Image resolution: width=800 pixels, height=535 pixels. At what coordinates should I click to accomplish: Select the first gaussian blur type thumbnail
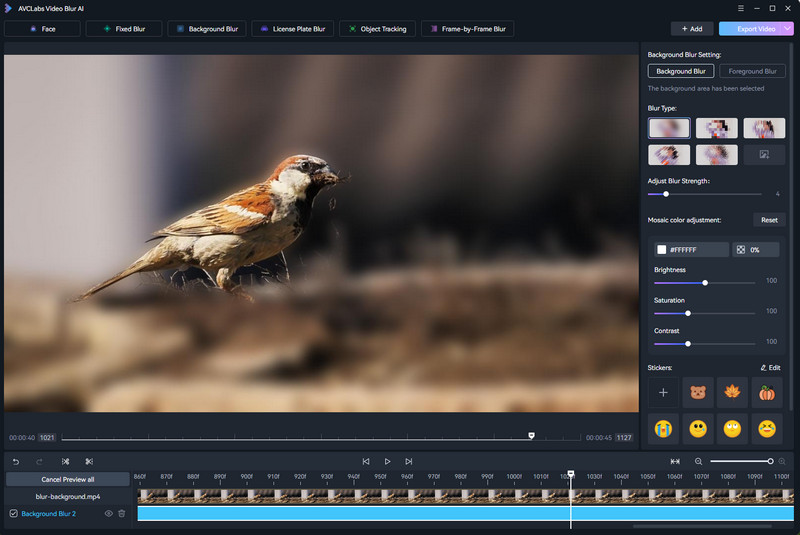tap(669, 128)
